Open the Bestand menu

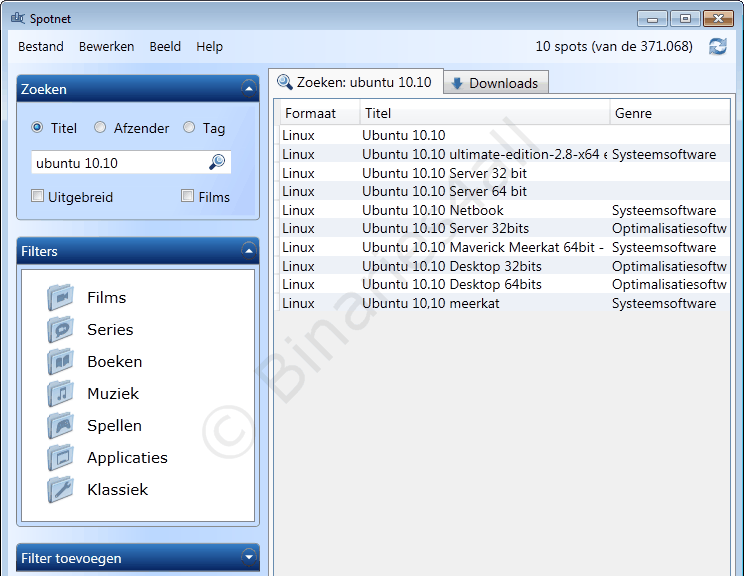[x=41, y=46]
